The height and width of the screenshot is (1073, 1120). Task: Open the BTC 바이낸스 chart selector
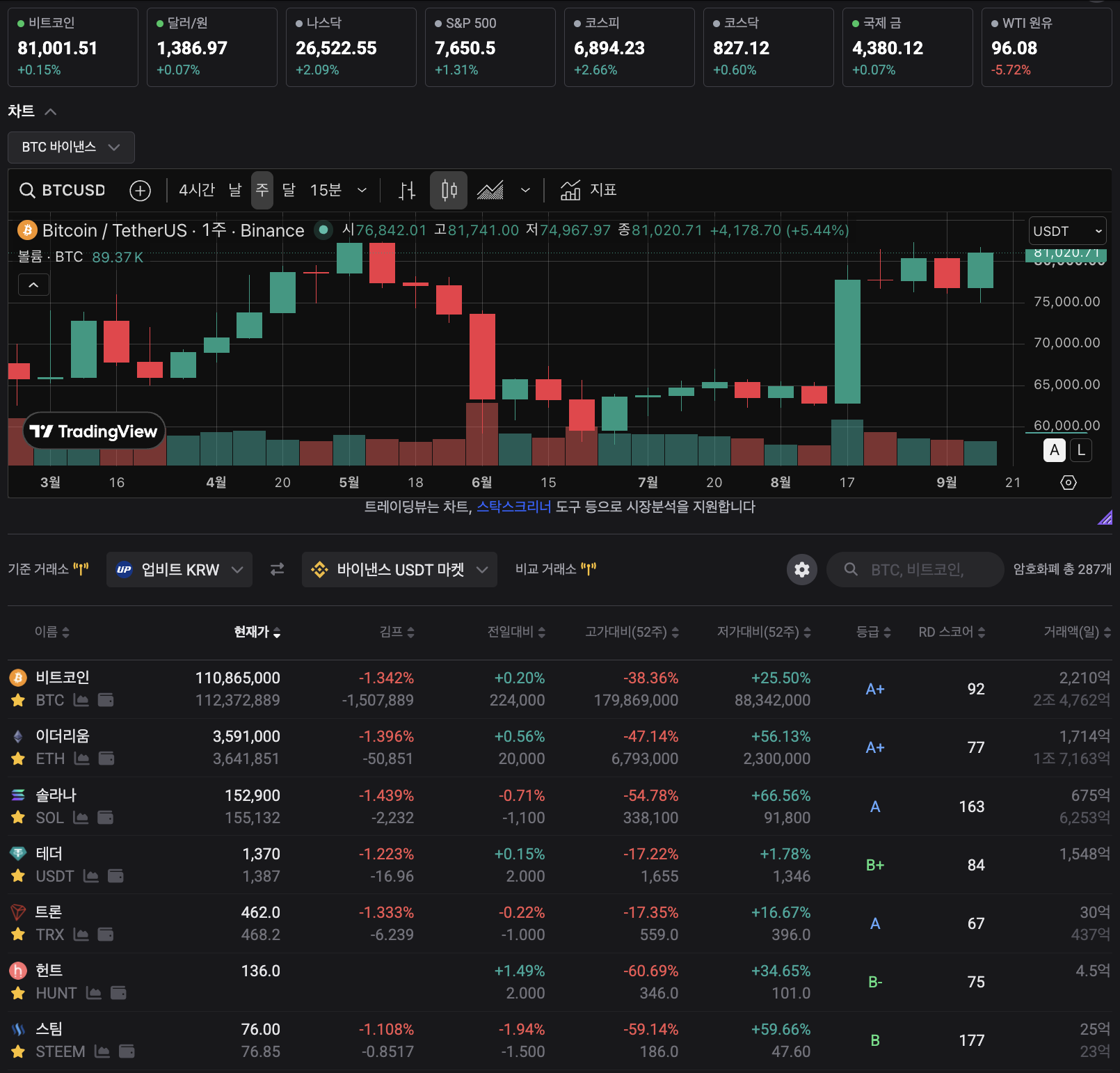point(71,147)
